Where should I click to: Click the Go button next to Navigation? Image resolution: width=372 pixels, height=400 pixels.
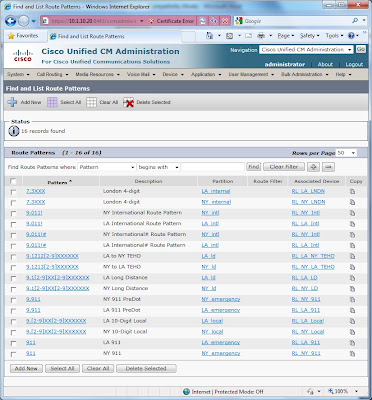point(361,49)
